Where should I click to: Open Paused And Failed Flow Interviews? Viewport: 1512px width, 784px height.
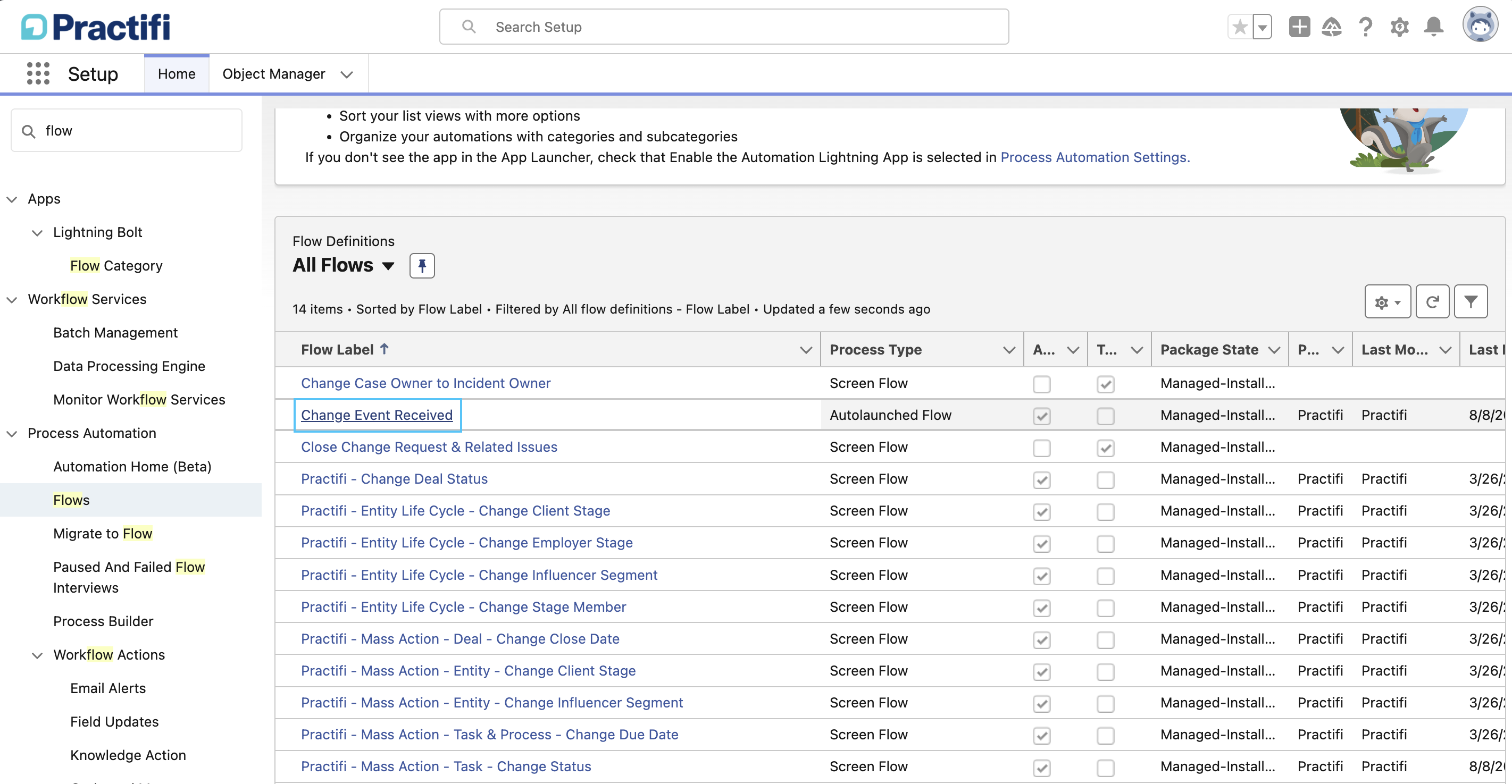pyautogui.click(x=129, y=577)
